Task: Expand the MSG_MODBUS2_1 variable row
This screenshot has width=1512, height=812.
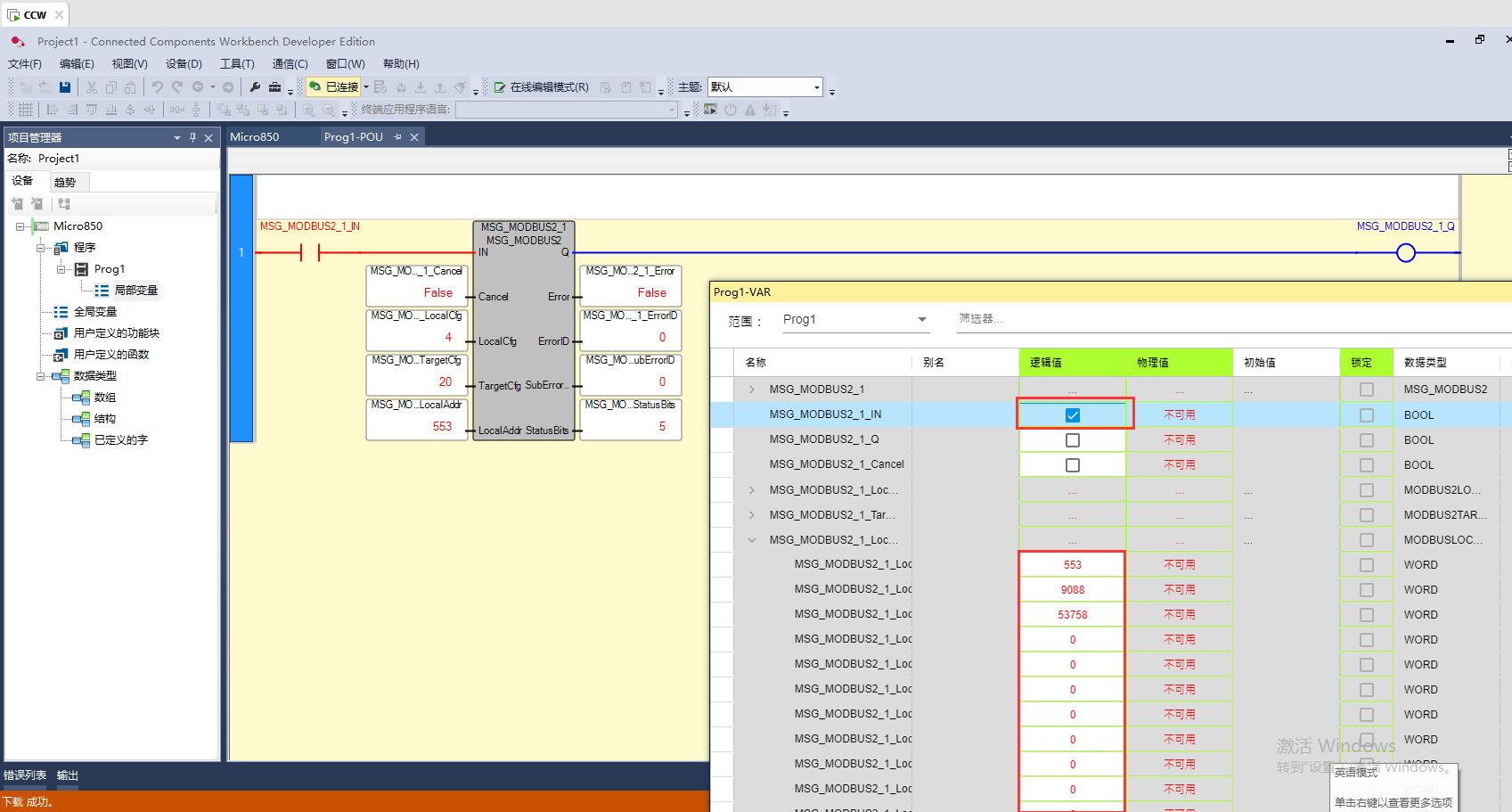Action: 752,390
